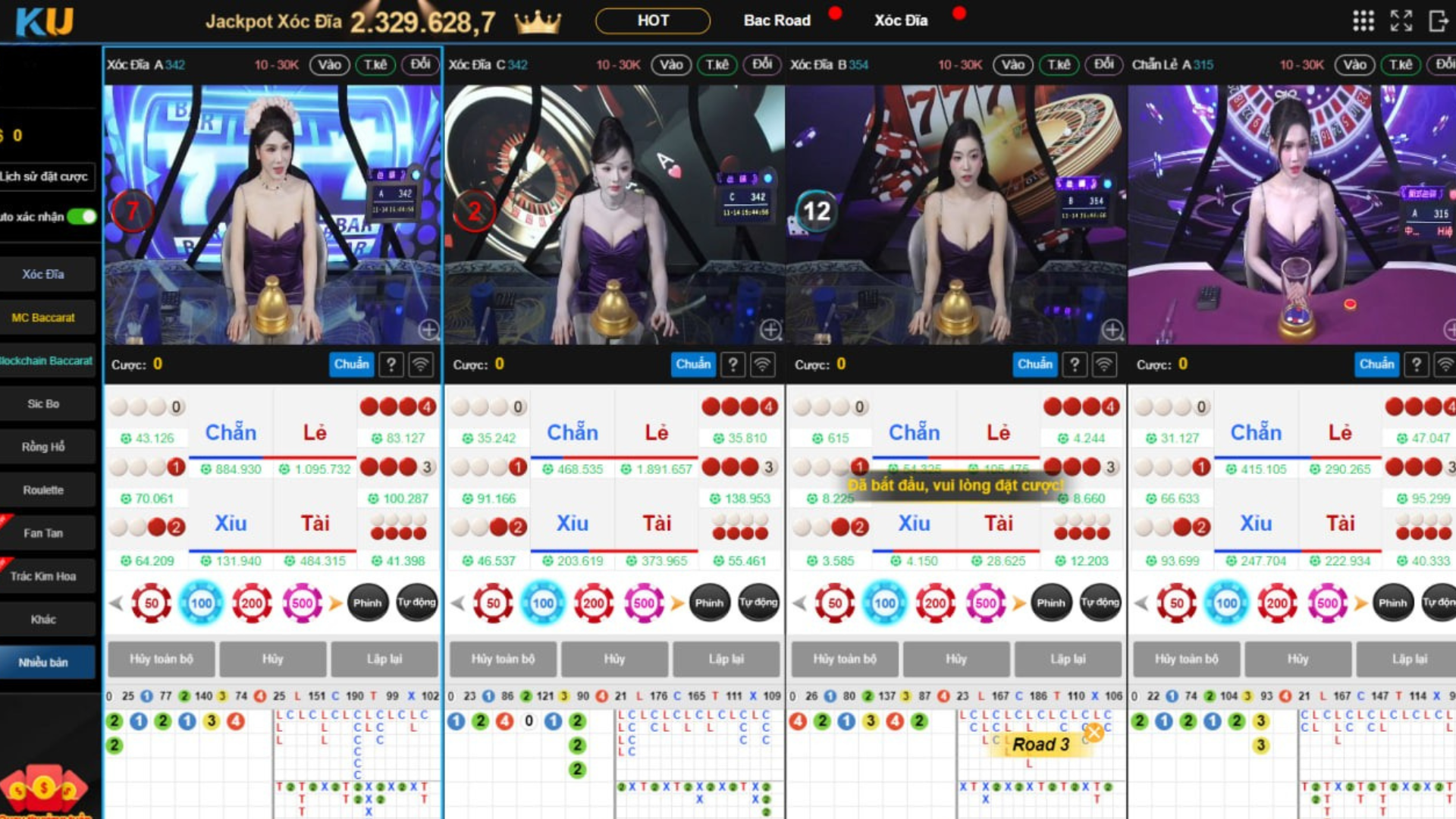Toggle Chuẩn mode in Xóc Đĩa B

point(1034,365)
